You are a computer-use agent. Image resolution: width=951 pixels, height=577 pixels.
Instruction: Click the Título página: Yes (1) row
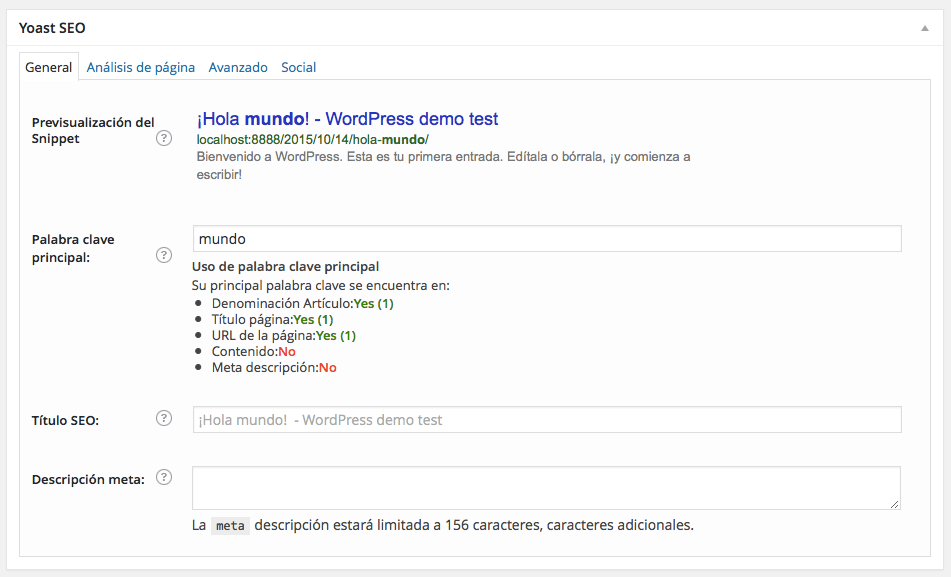(x=272, y=320)
